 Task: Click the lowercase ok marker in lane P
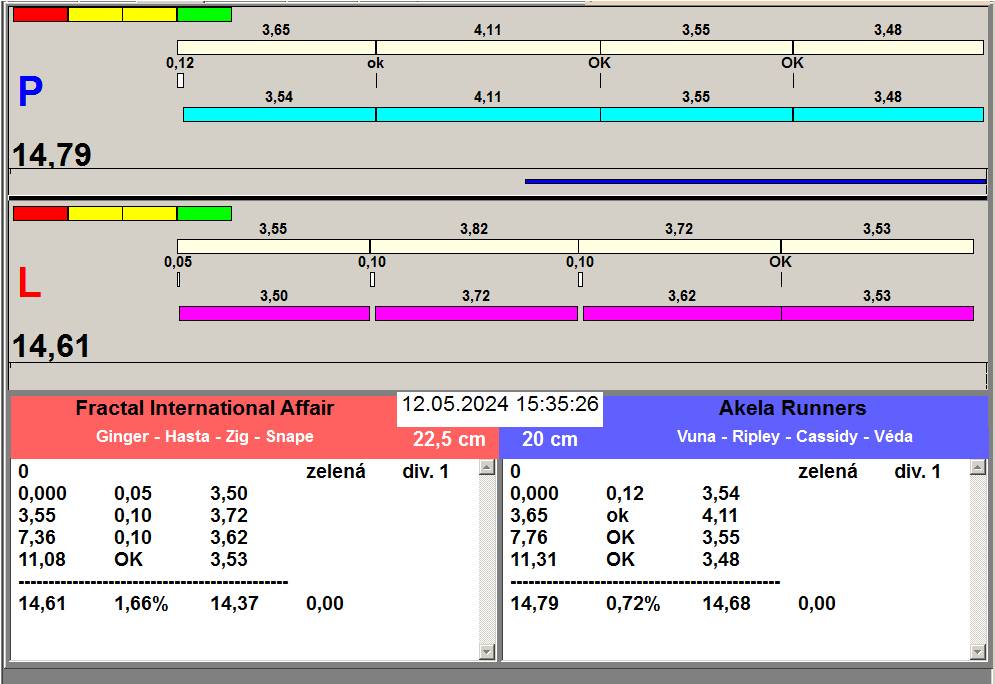pyautogui.click(x=376, y=63)
